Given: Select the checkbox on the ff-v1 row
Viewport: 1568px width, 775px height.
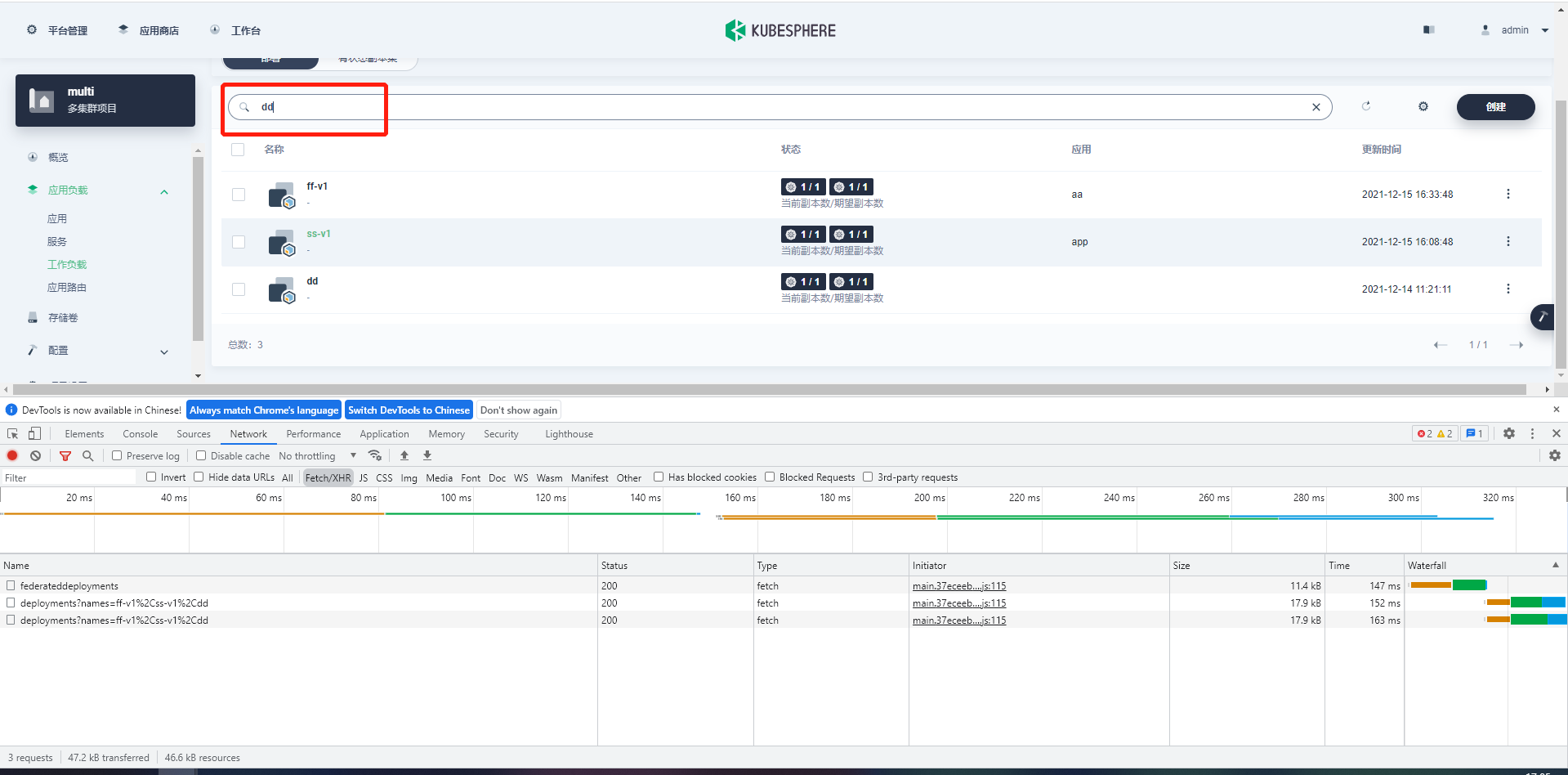Looking at the screenshot, I should (238, 194).
